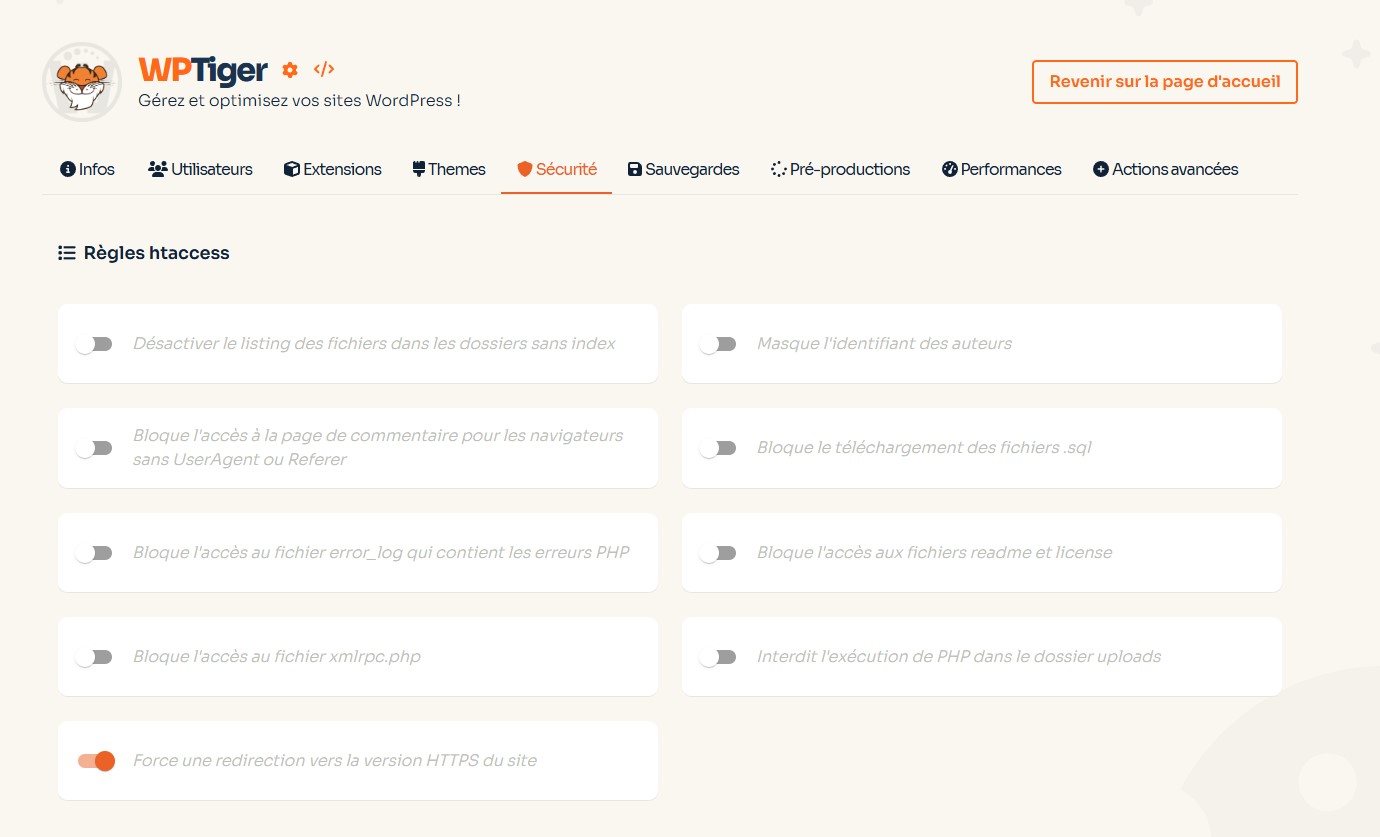The height and width of the screenshot is (837, 1380).
Task: Open the Extensions tab
Action: click(x=332, y=169)
